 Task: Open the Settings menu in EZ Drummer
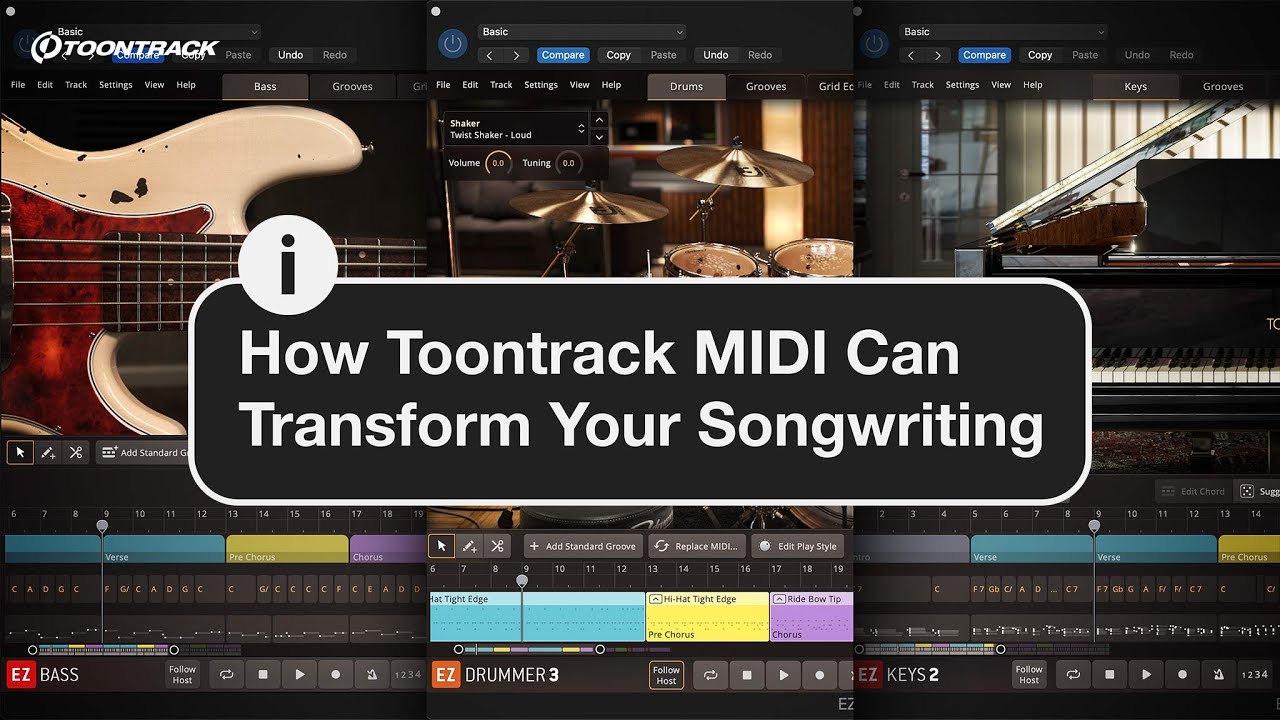pyautogui.click(x=541, y=85)
